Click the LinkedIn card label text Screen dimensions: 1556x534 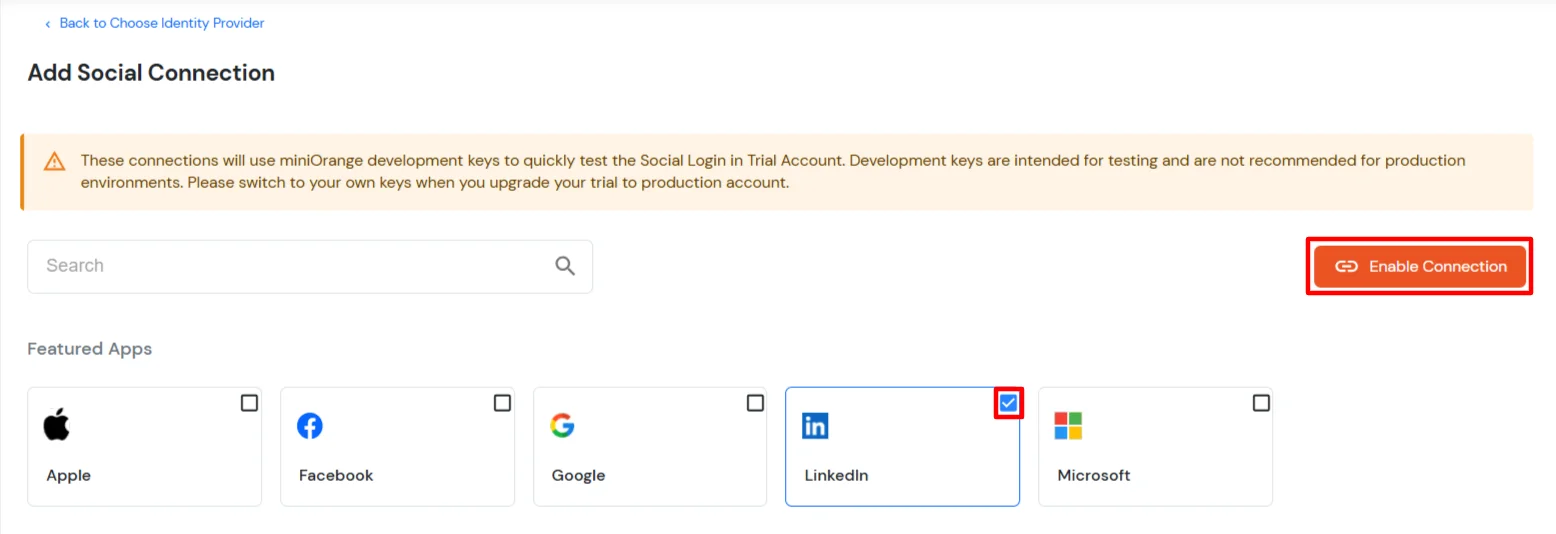(837, 476)
